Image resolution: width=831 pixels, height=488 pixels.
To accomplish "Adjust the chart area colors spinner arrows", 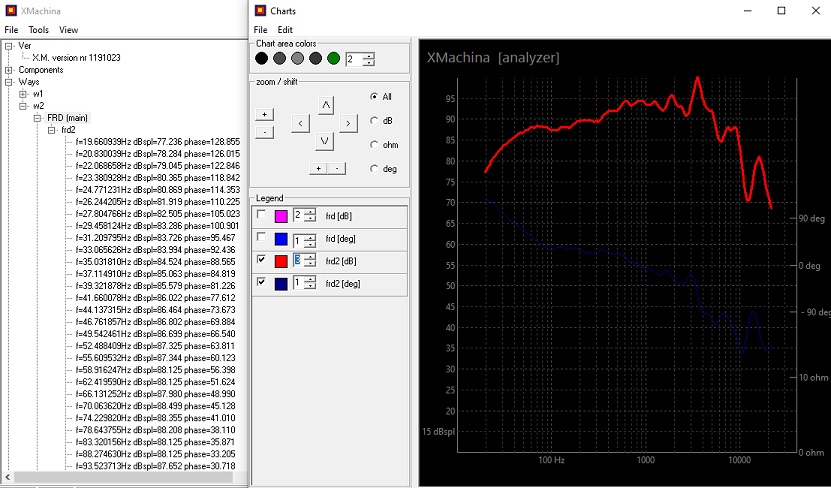I will pos(369,59).
